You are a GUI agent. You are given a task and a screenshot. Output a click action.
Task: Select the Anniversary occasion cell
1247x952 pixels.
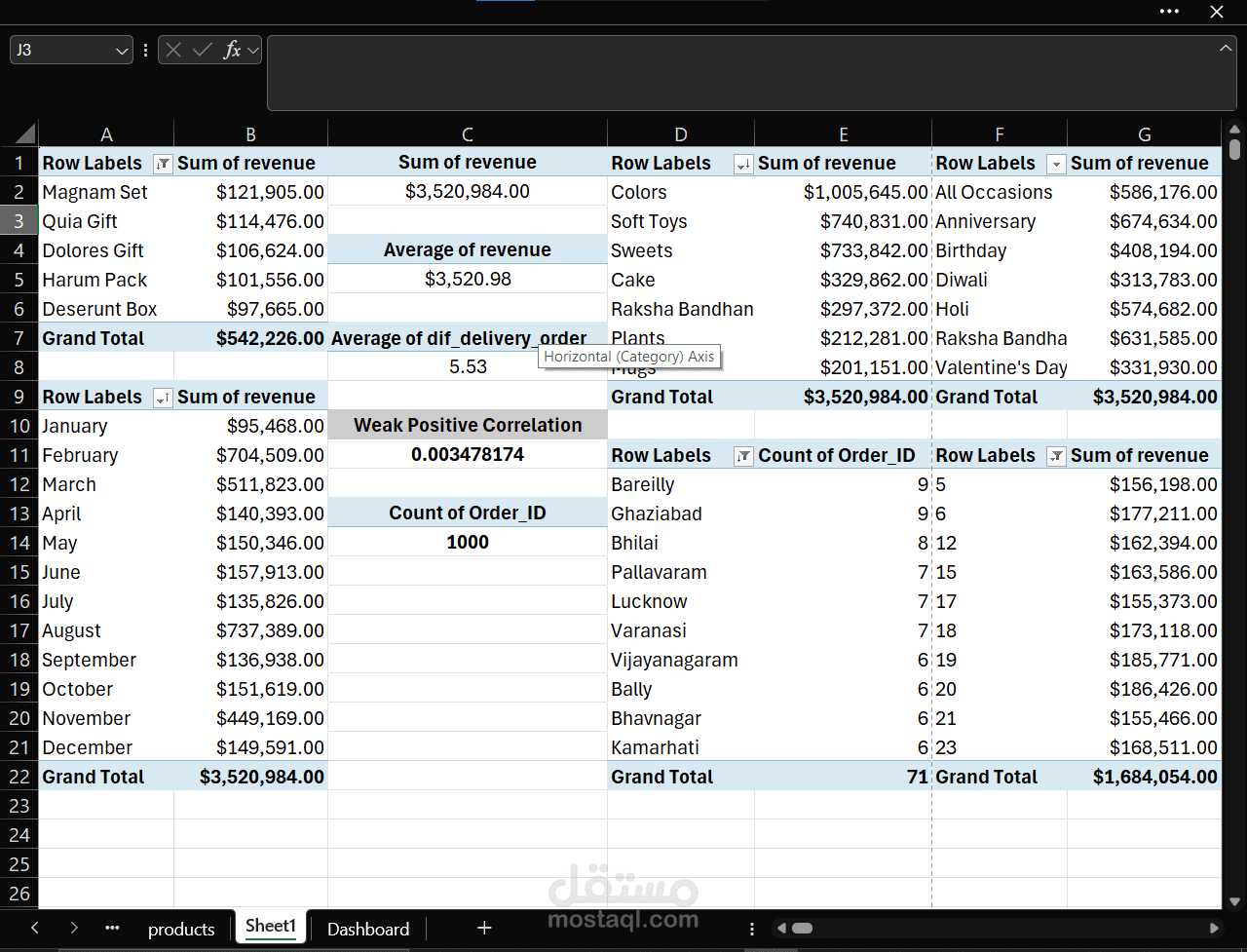1000,221
